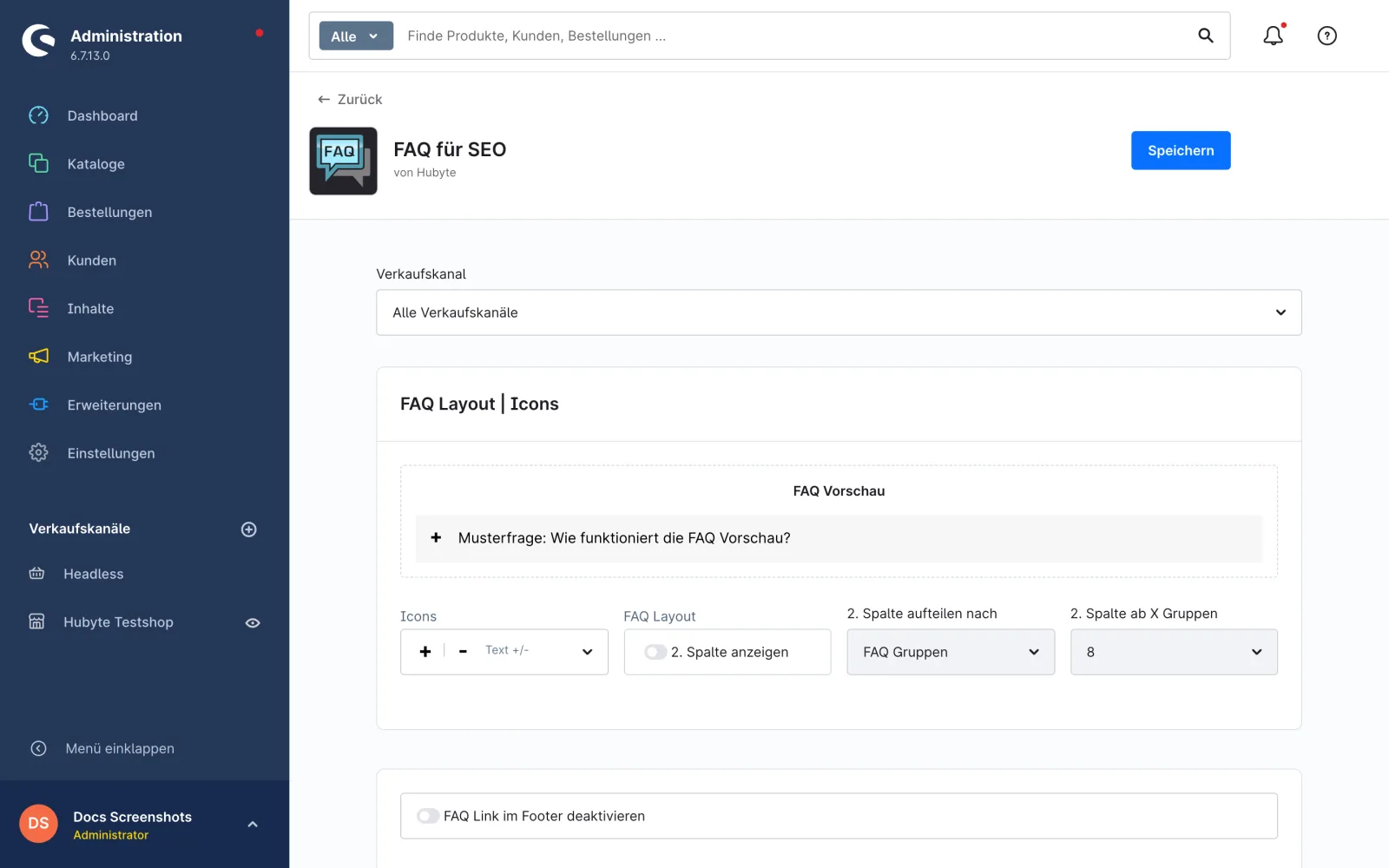
Task: Click the Marketing megaphone icon
Action: click(38, 356)
